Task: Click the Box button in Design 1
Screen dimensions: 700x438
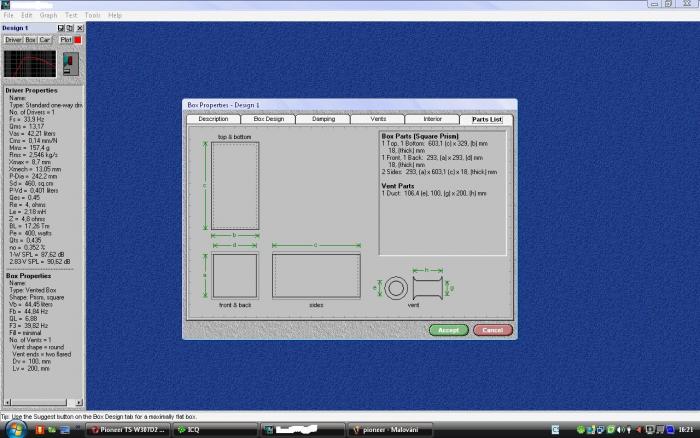Action: point(31,40)
